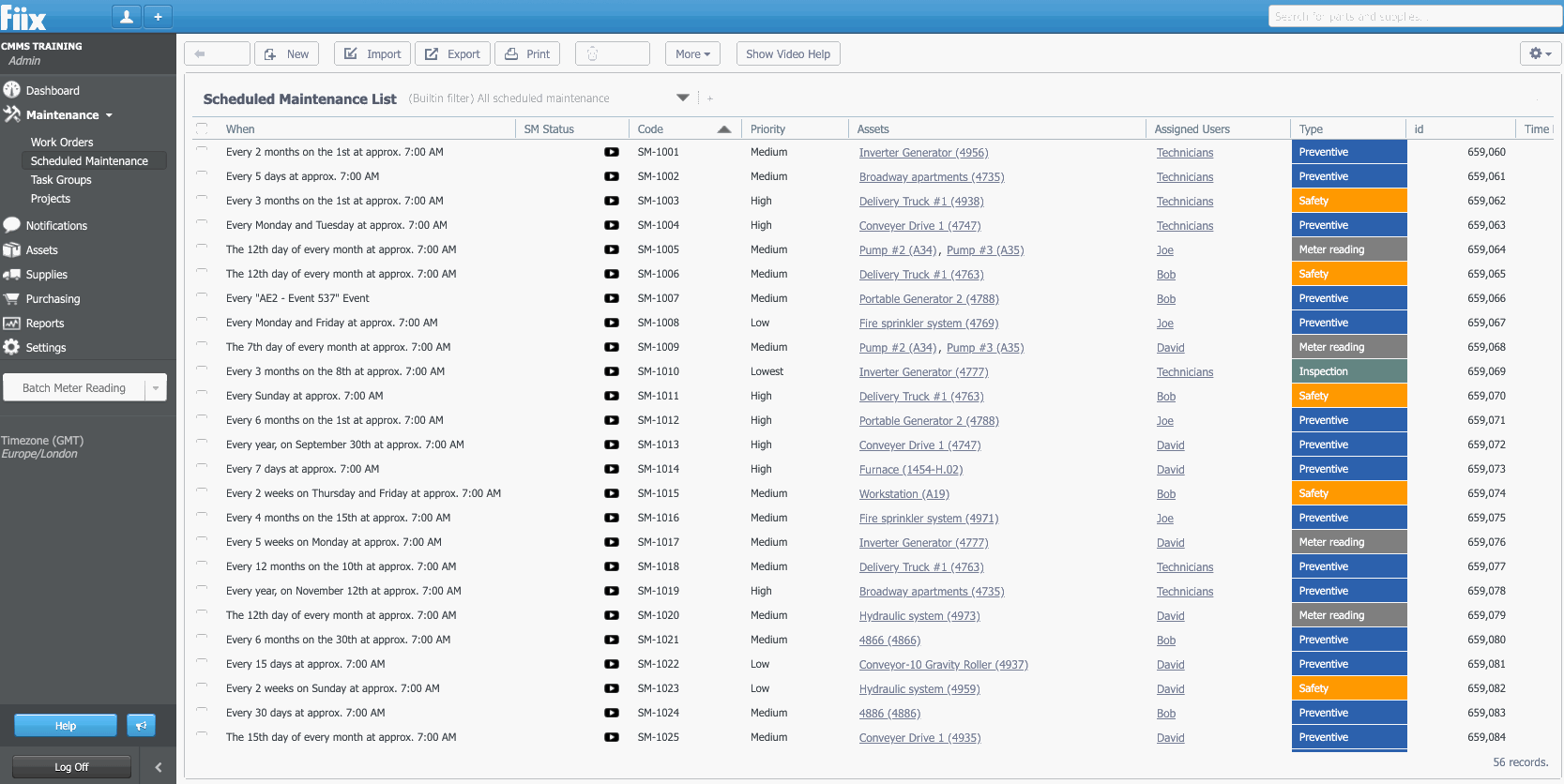Click the back arrow toolbar button
The height and width of the screenshot is (784, 1564).
click(217, 54)
